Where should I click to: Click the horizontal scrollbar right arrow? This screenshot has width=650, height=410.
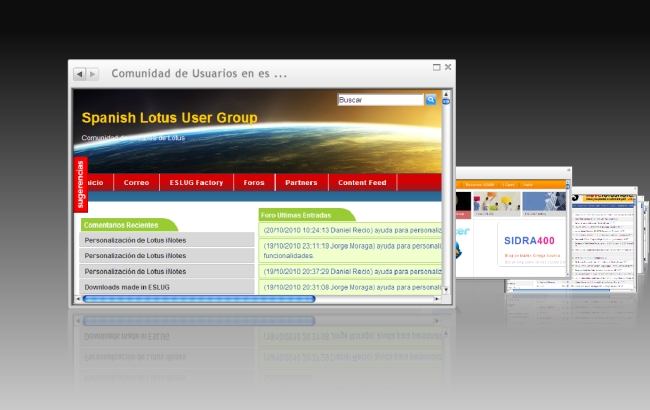click(x=437, y=298)
